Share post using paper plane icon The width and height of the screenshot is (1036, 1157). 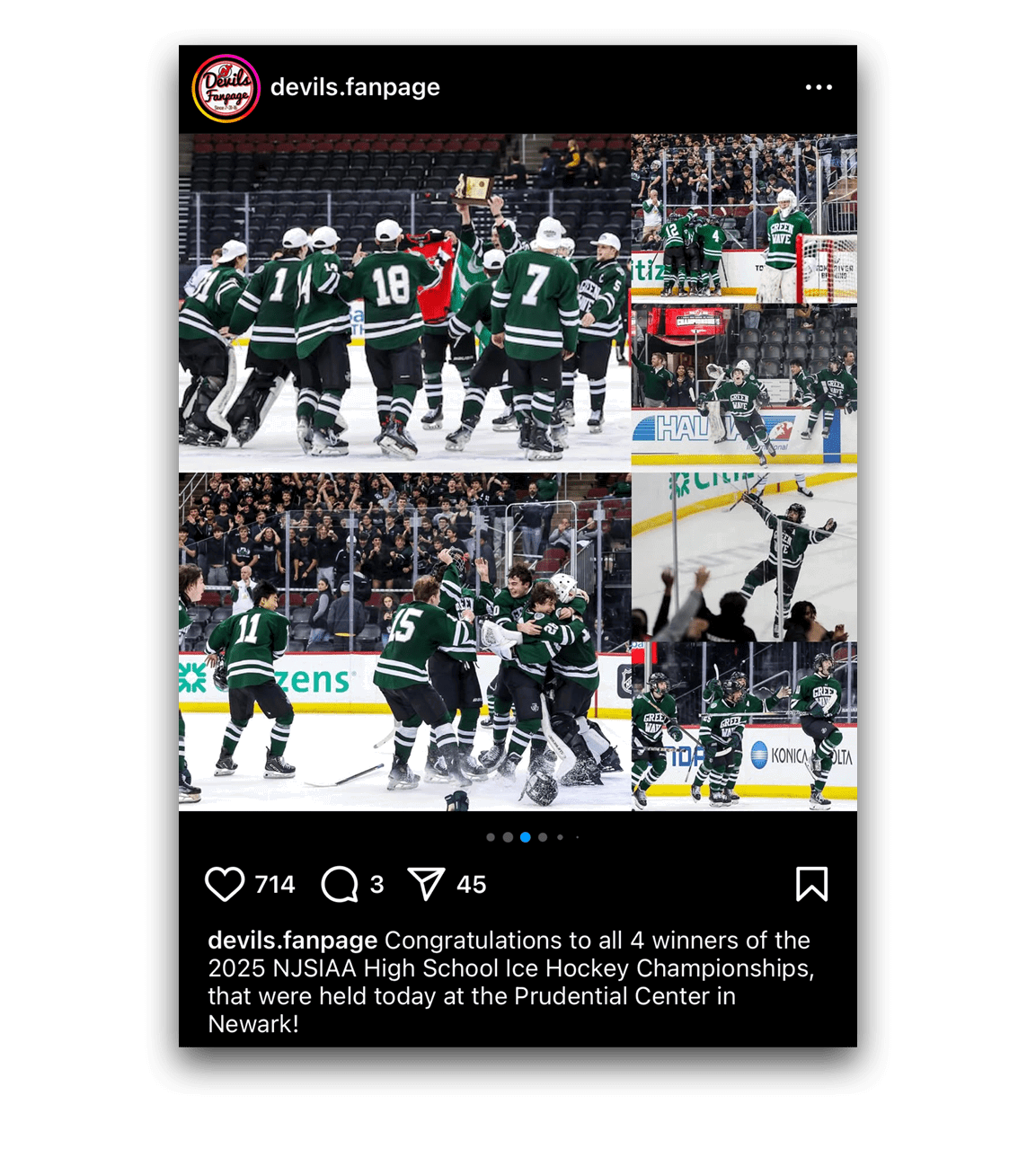coord(426,884)
